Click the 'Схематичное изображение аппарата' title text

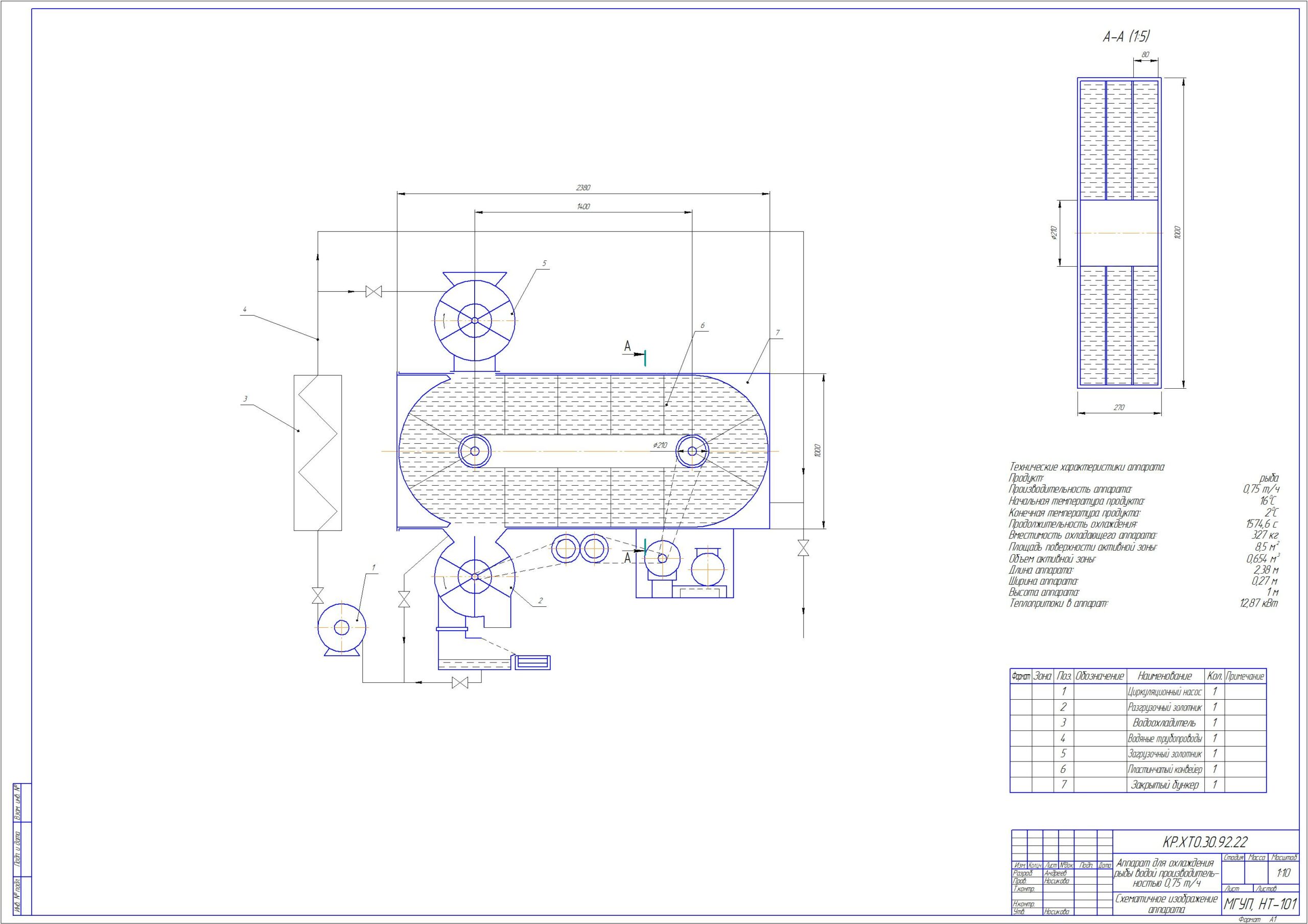pyautogui.click(x=1166, y=904)
